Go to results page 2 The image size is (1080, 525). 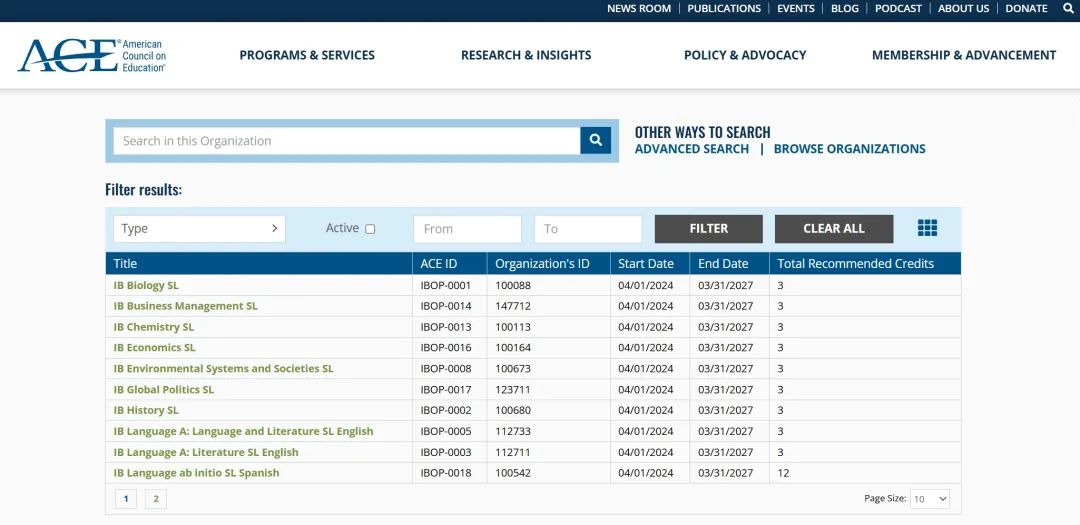click(x=156, y=499)
